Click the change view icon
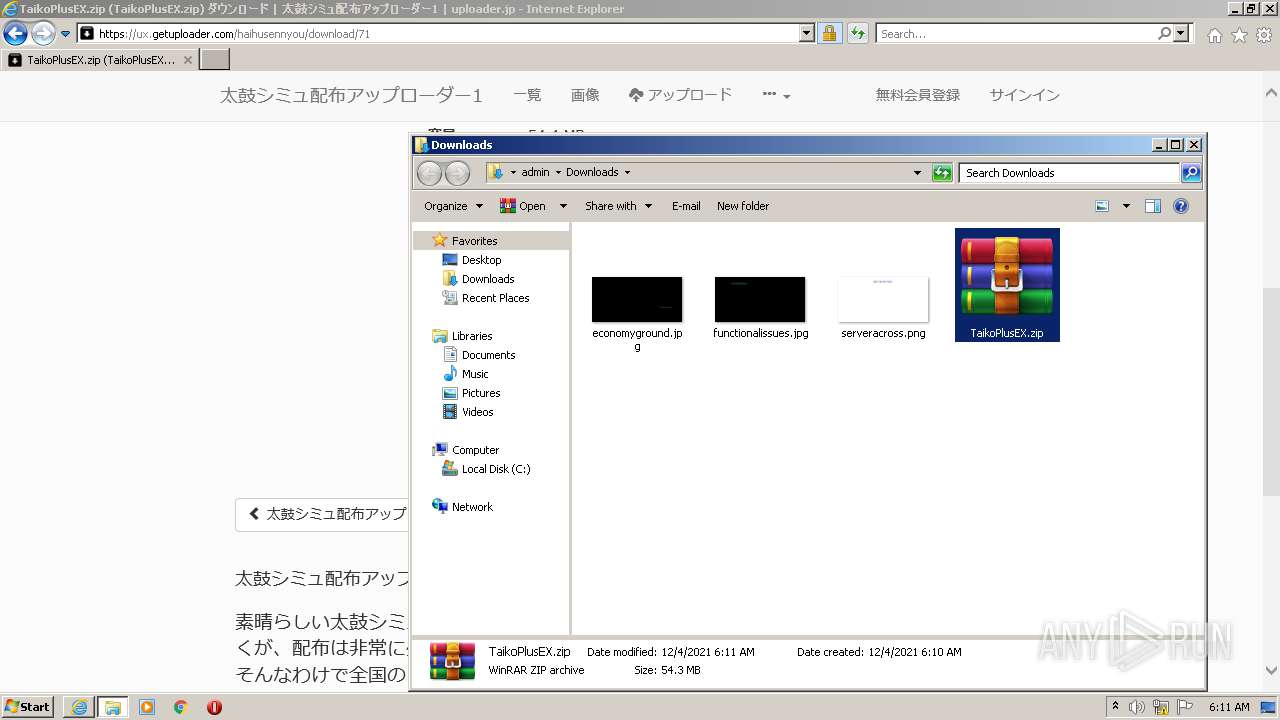Viewport: 1280px width, 720px height. coord(1102,206)
